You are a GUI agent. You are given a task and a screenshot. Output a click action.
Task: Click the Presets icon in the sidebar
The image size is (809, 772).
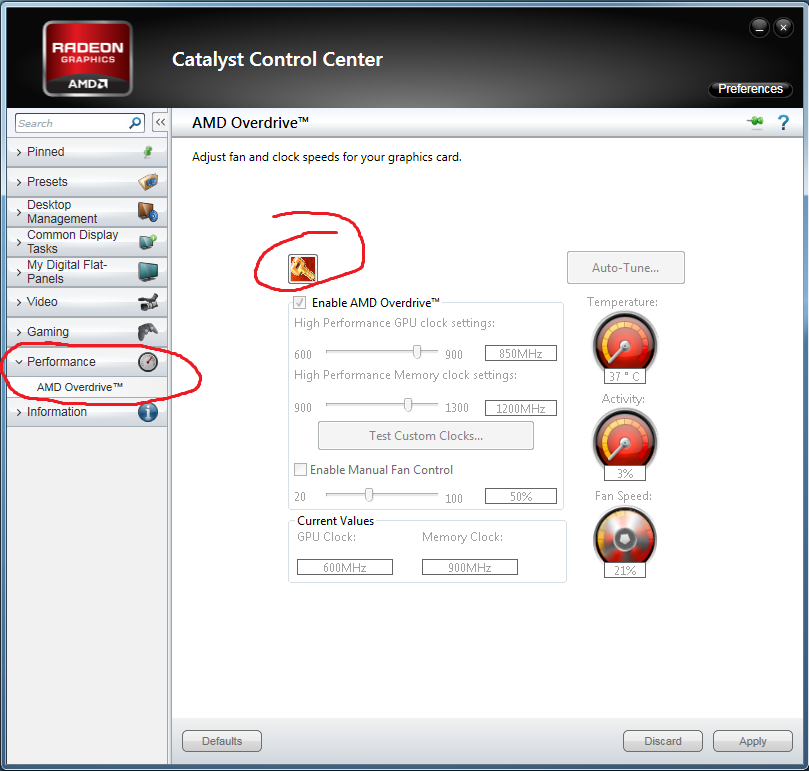[148, 182]
